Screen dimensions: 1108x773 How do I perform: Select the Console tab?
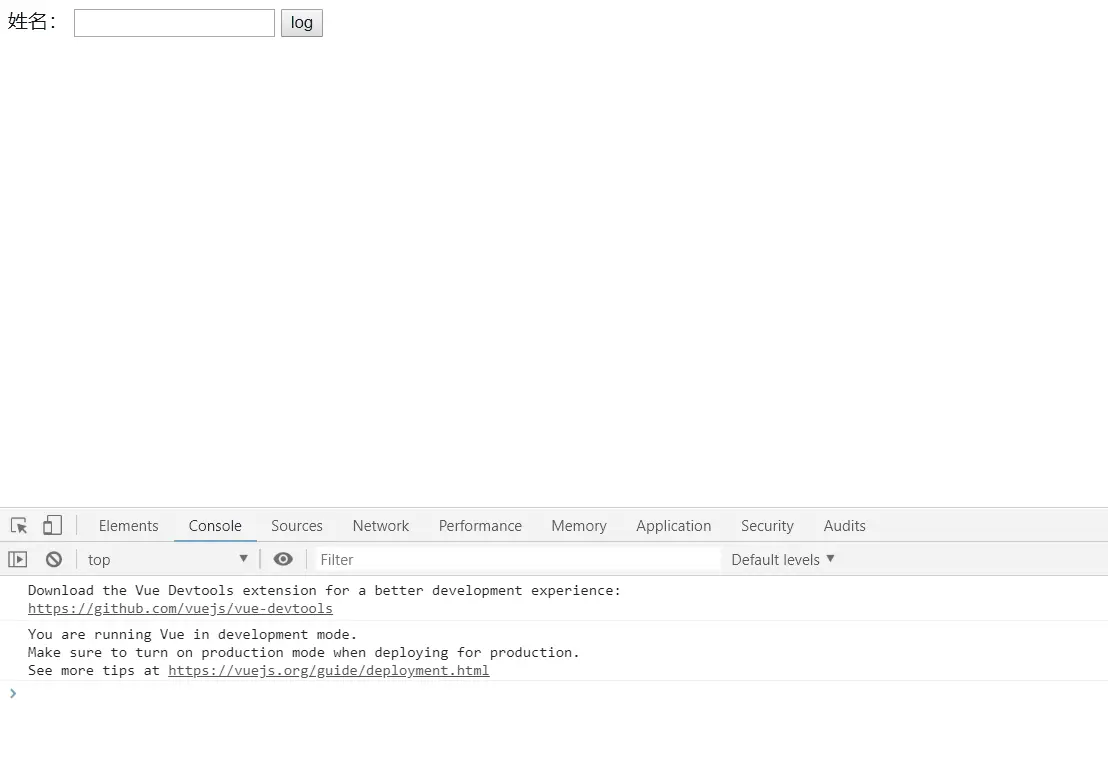(215, 526)
